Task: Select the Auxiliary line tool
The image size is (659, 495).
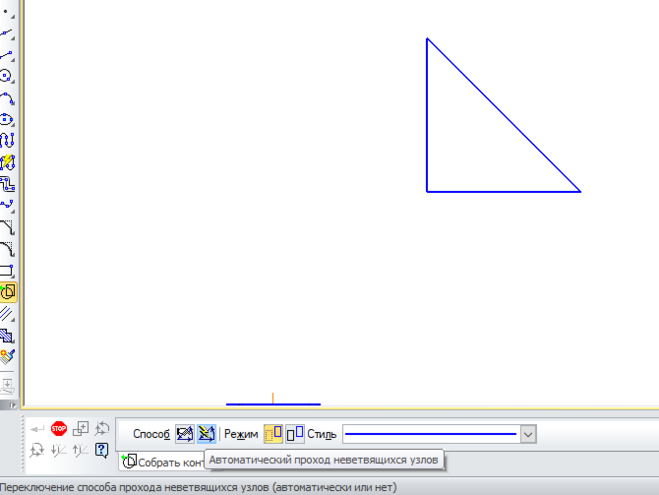Action: [x=7, y=33]
